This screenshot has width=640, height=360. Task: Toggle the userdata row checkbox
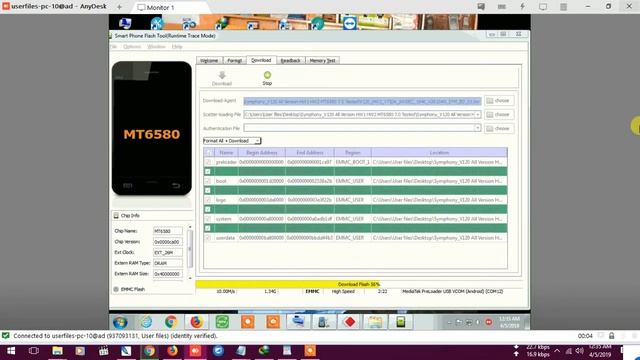(208, 238)
